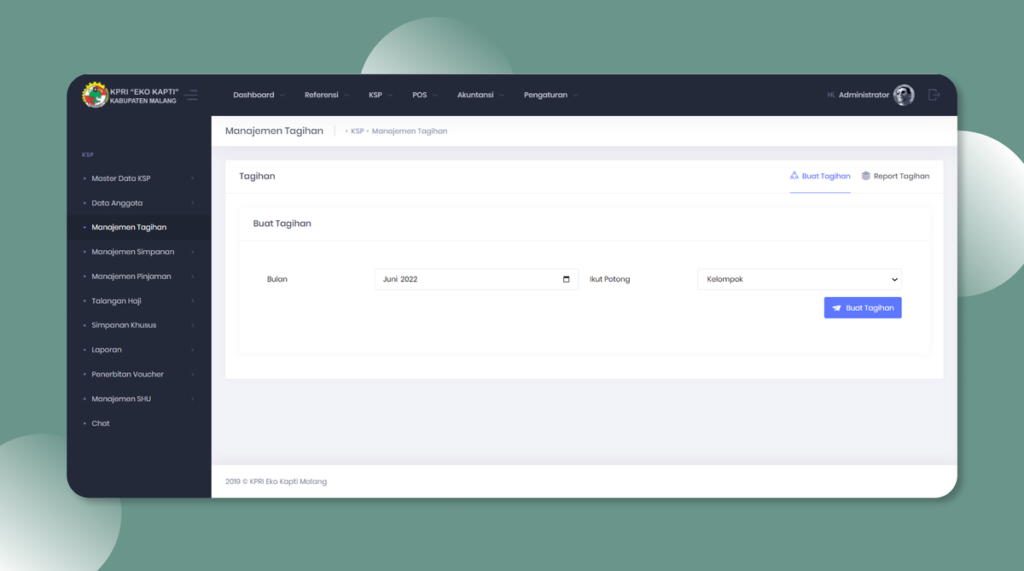
Task: Expand Manajemen Simpanan sidebar item
Action: pos(138,252)
